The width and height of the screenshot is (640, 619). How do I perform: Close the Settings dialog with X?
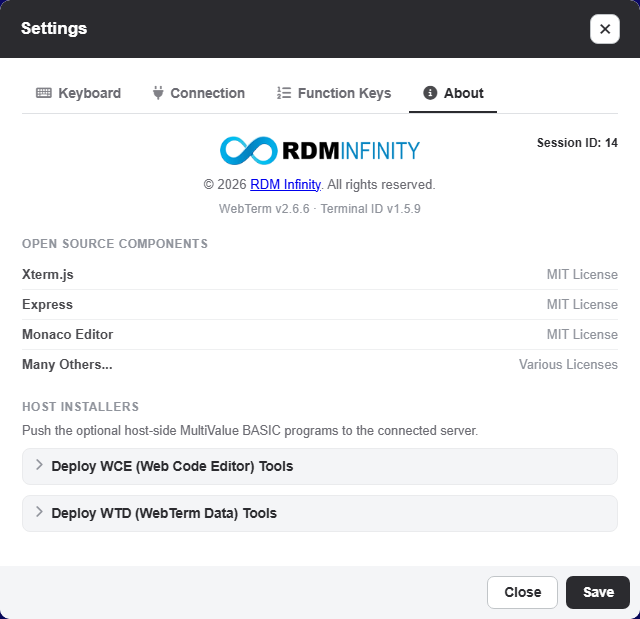click(x=604, y=29)
